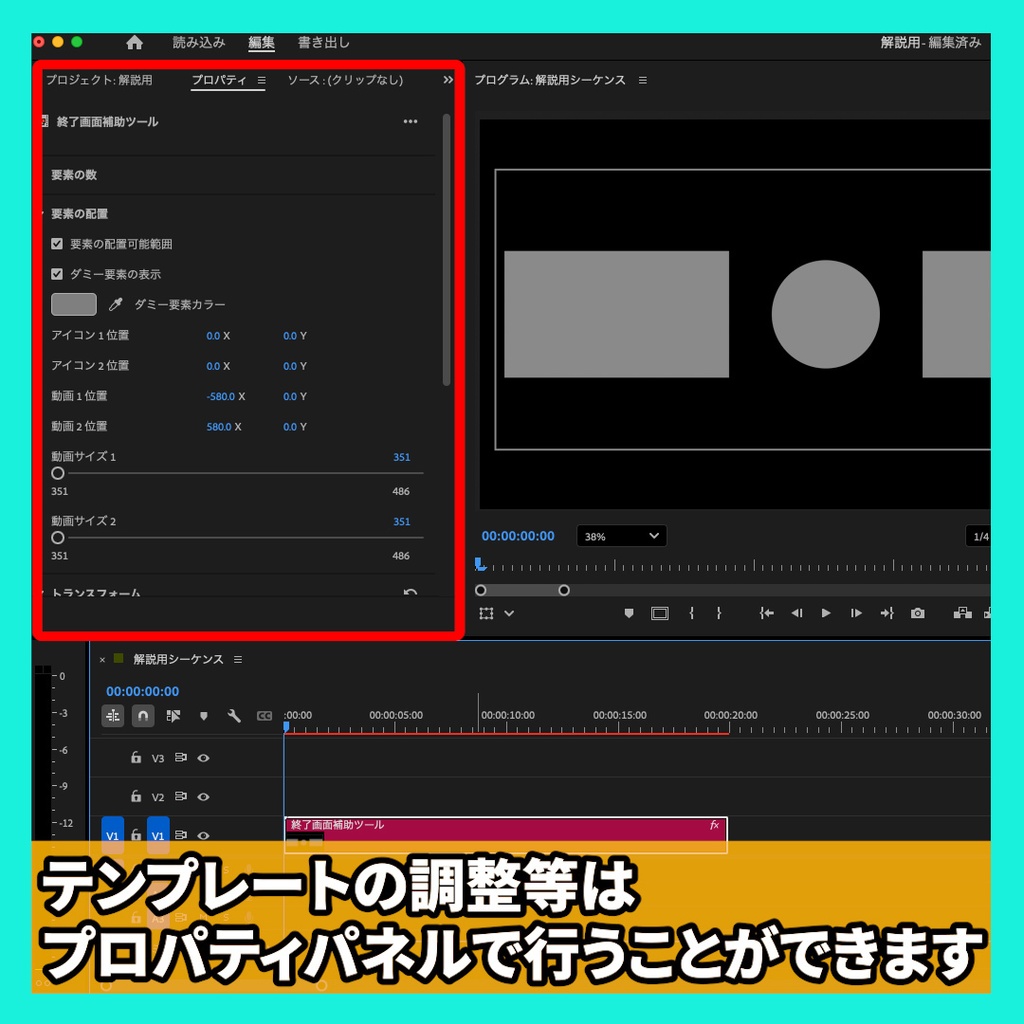
Task: Open 終了画面補助ツール options via ellipsis button
Action: point(410,121)
